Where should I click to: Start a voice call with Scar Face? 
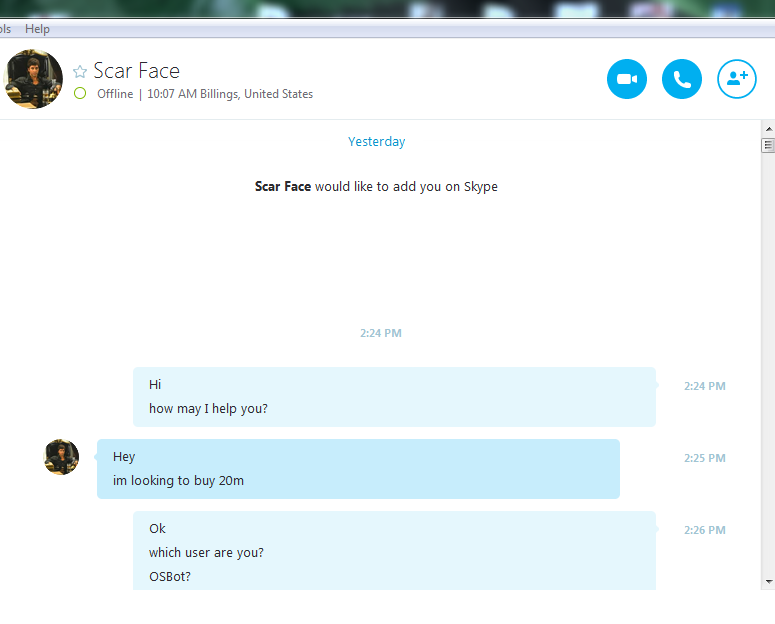(x=682, y=79)
